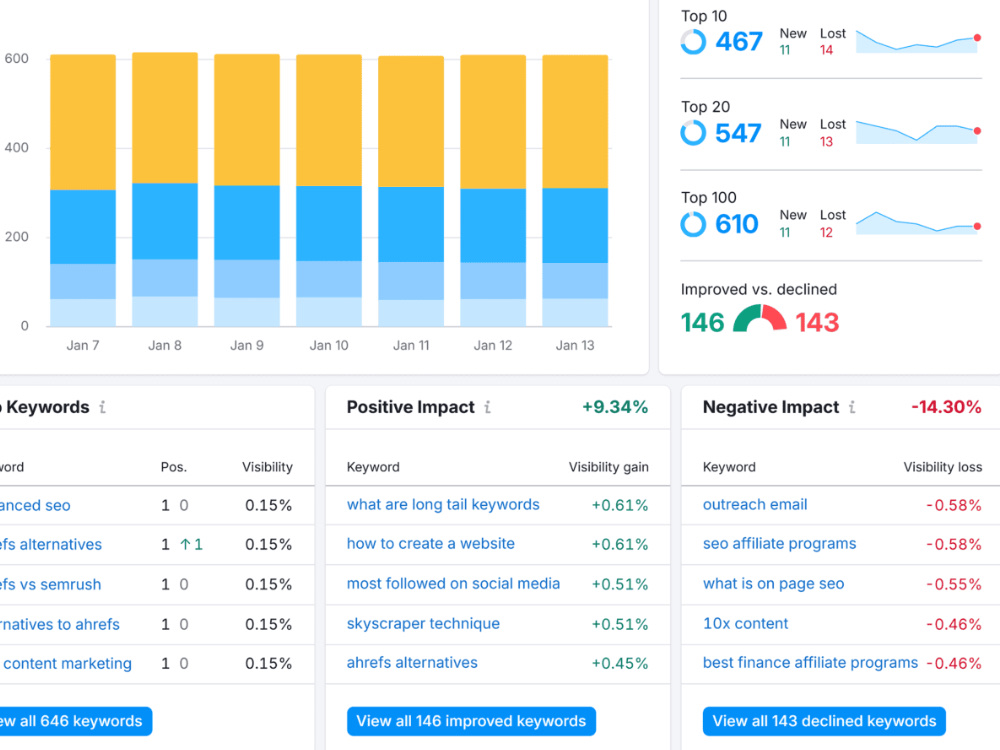Select the Jan 10 stacked bar
The height and width of the screenshot is (750, 1000).
point(329,191)
